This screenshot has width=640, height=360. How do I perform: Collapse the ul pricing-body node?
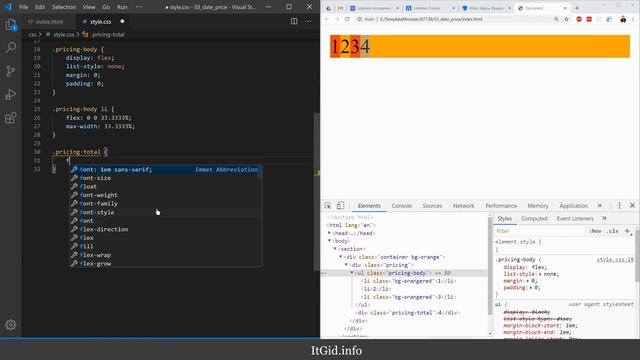[x=352, y=273]
